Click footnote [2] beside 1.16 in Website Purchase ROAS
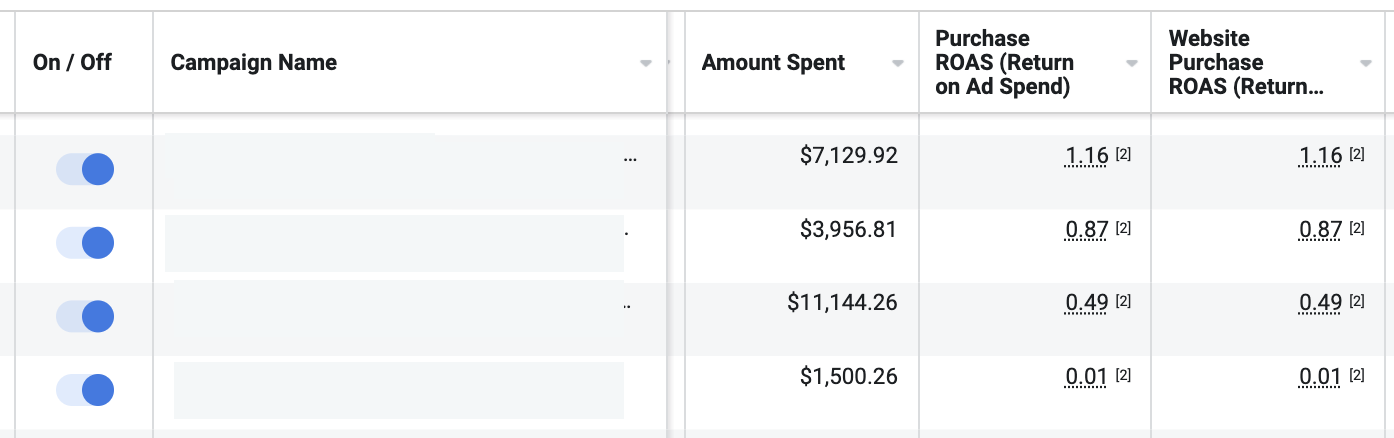 (x=1357, y=155)
